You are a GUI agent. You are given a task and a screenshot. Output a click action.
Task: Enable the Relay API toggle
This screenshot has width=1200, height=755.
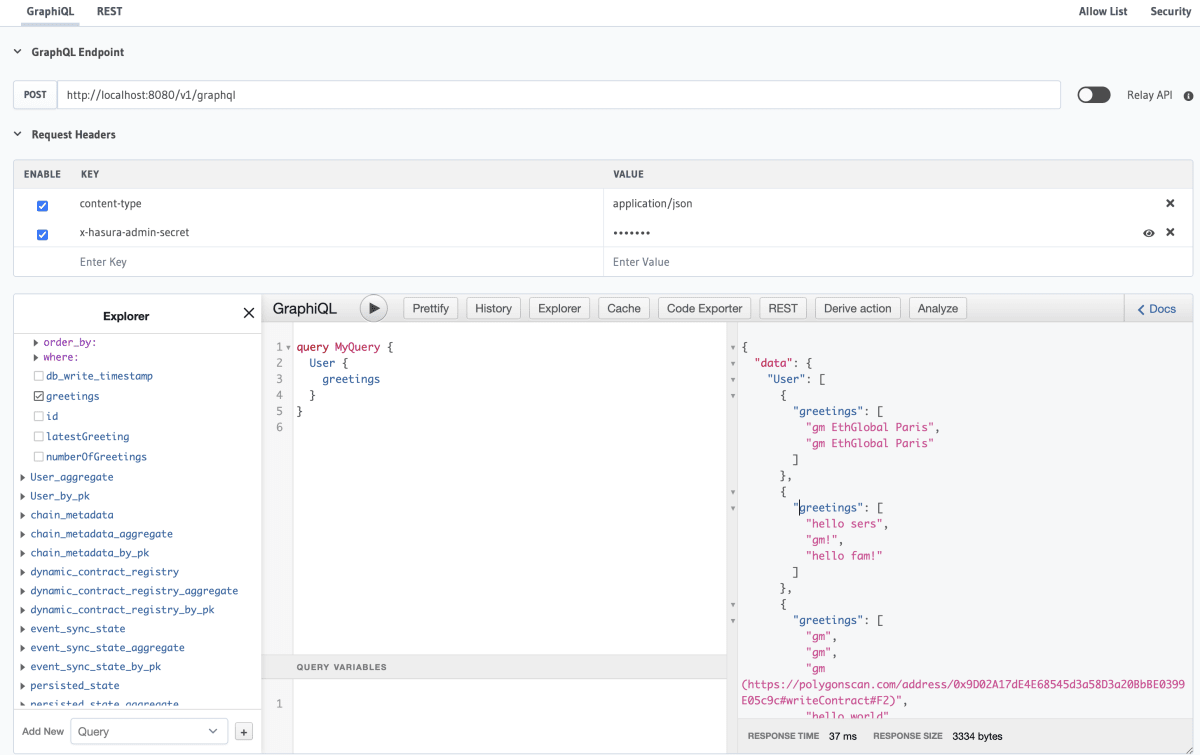tap(1093, 94)
